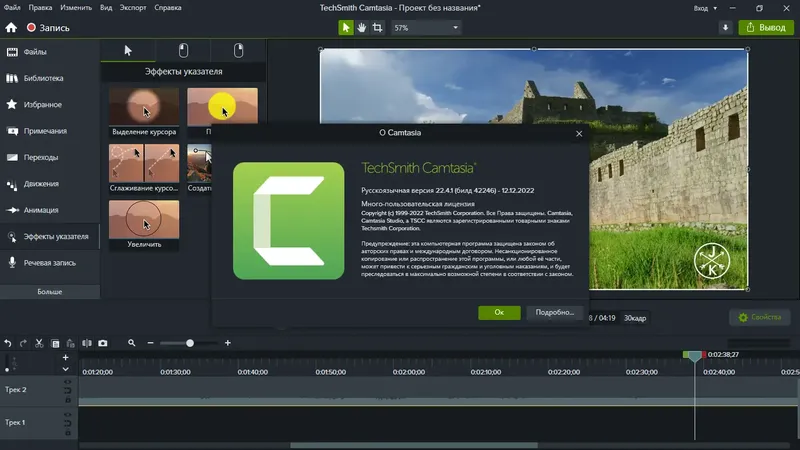Click the download arrow icon
The width and height of the screenshot is (800, 450).
(725, 28)
